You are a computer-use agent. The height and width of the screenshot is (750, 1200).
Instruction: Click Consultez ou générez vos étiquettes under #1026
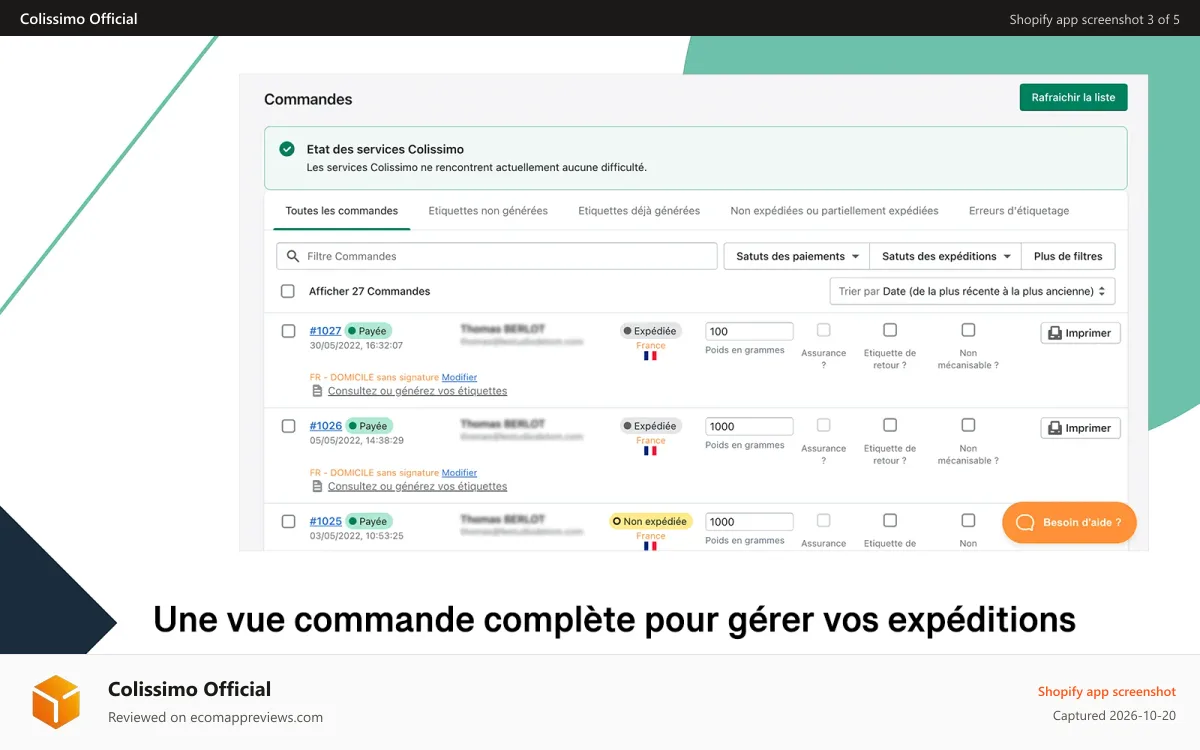tap(417, 486)
